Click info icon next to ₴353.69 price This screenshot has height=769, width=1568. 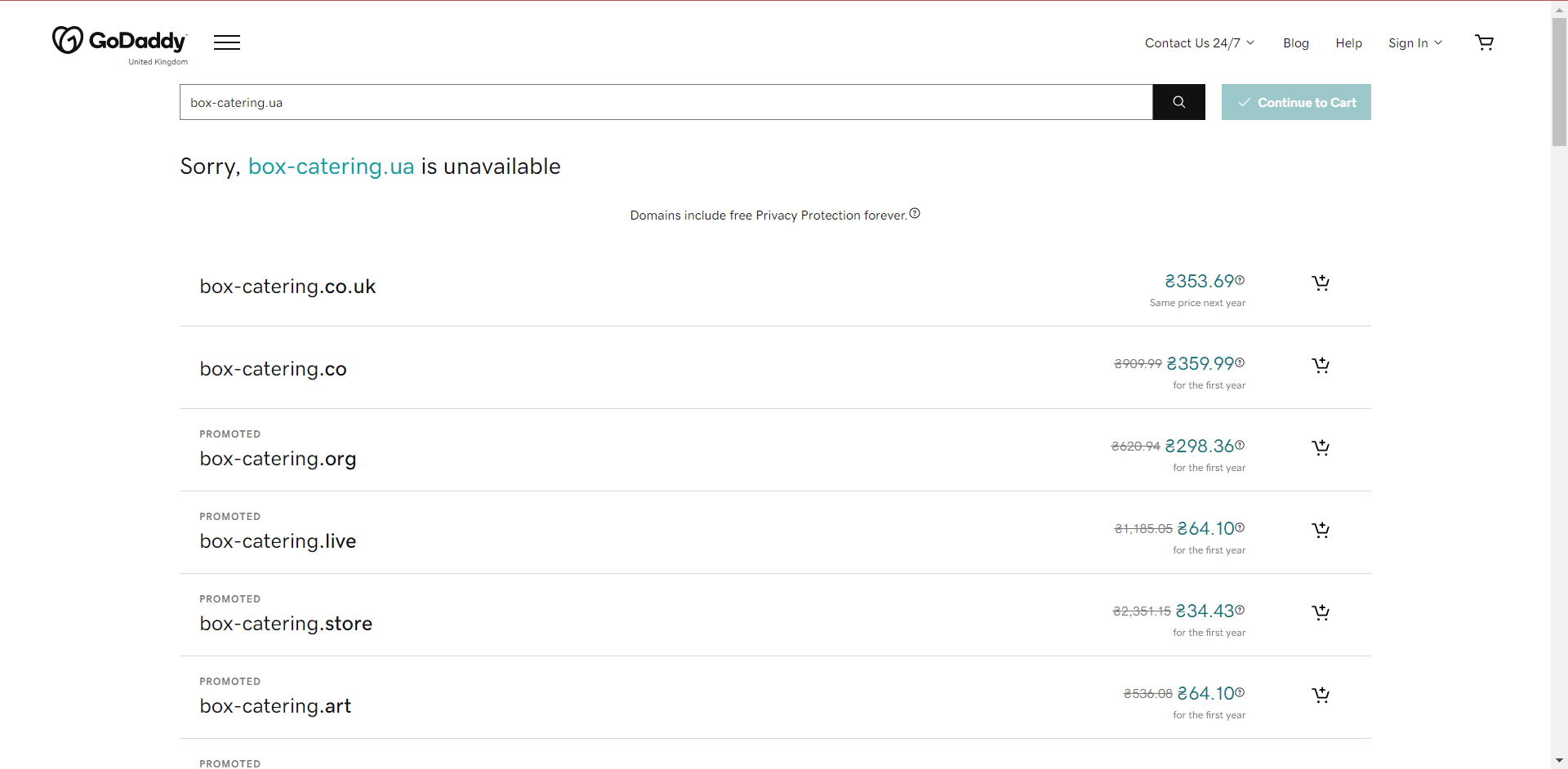click(x=1240, y=280)
